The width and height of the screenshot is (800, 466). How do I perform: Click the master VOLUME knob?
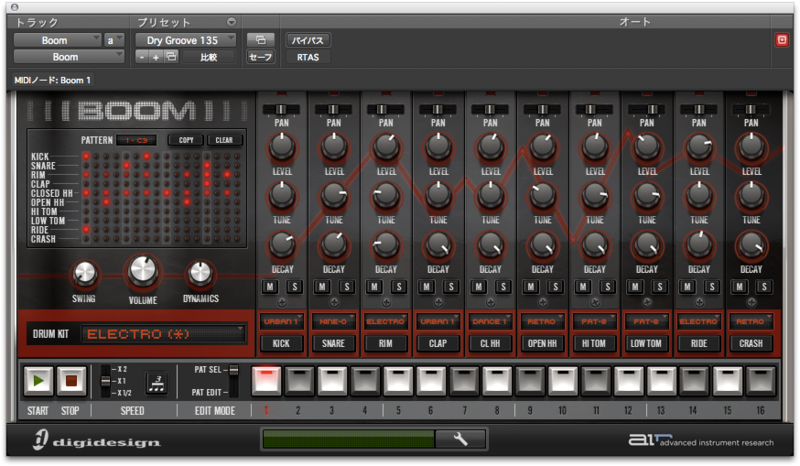pyautogui.click(x=143, y=271)
